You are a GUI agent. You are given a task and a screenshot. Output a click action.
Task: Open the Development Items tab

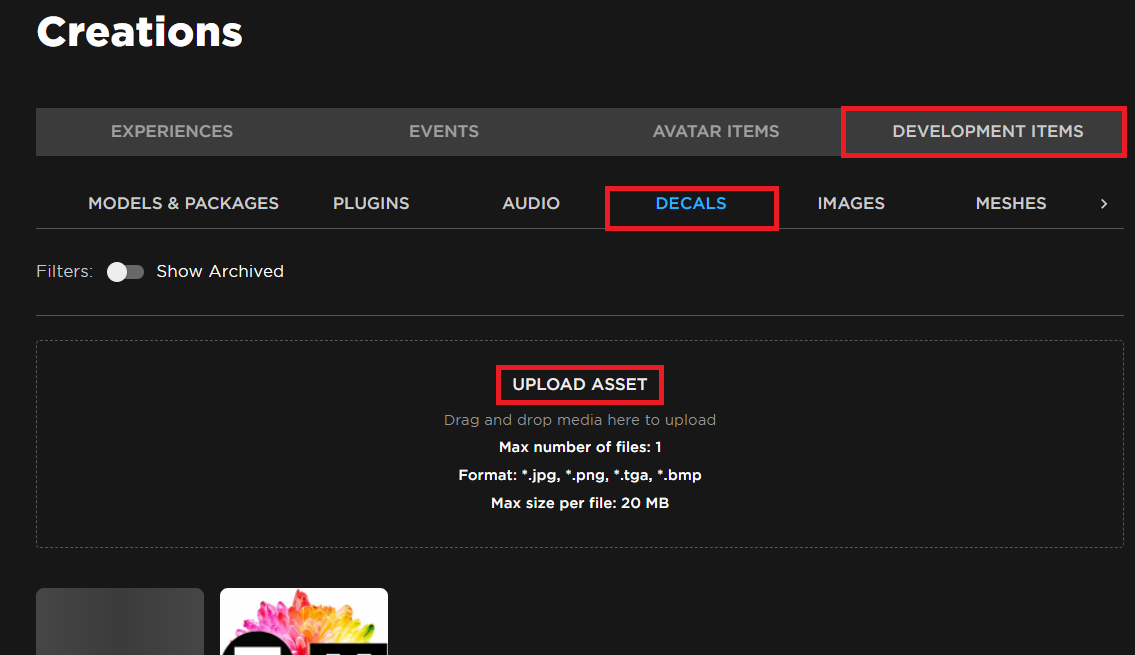(987, 132)
